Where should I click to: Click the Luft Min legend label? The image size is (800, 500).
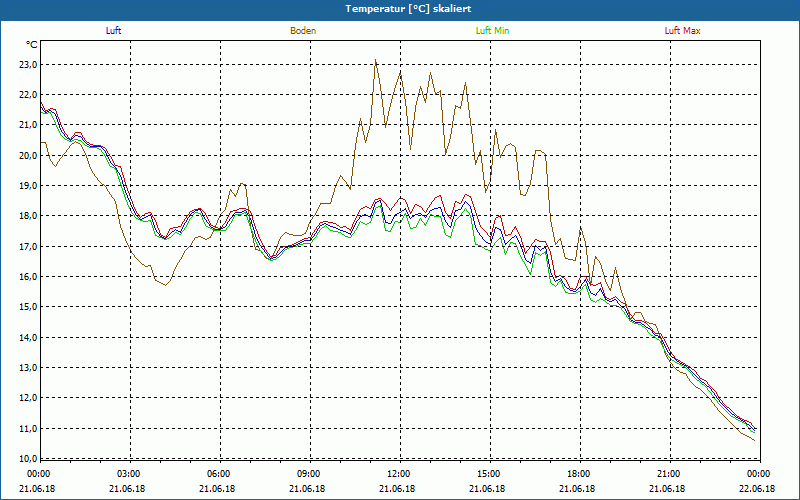492,31
